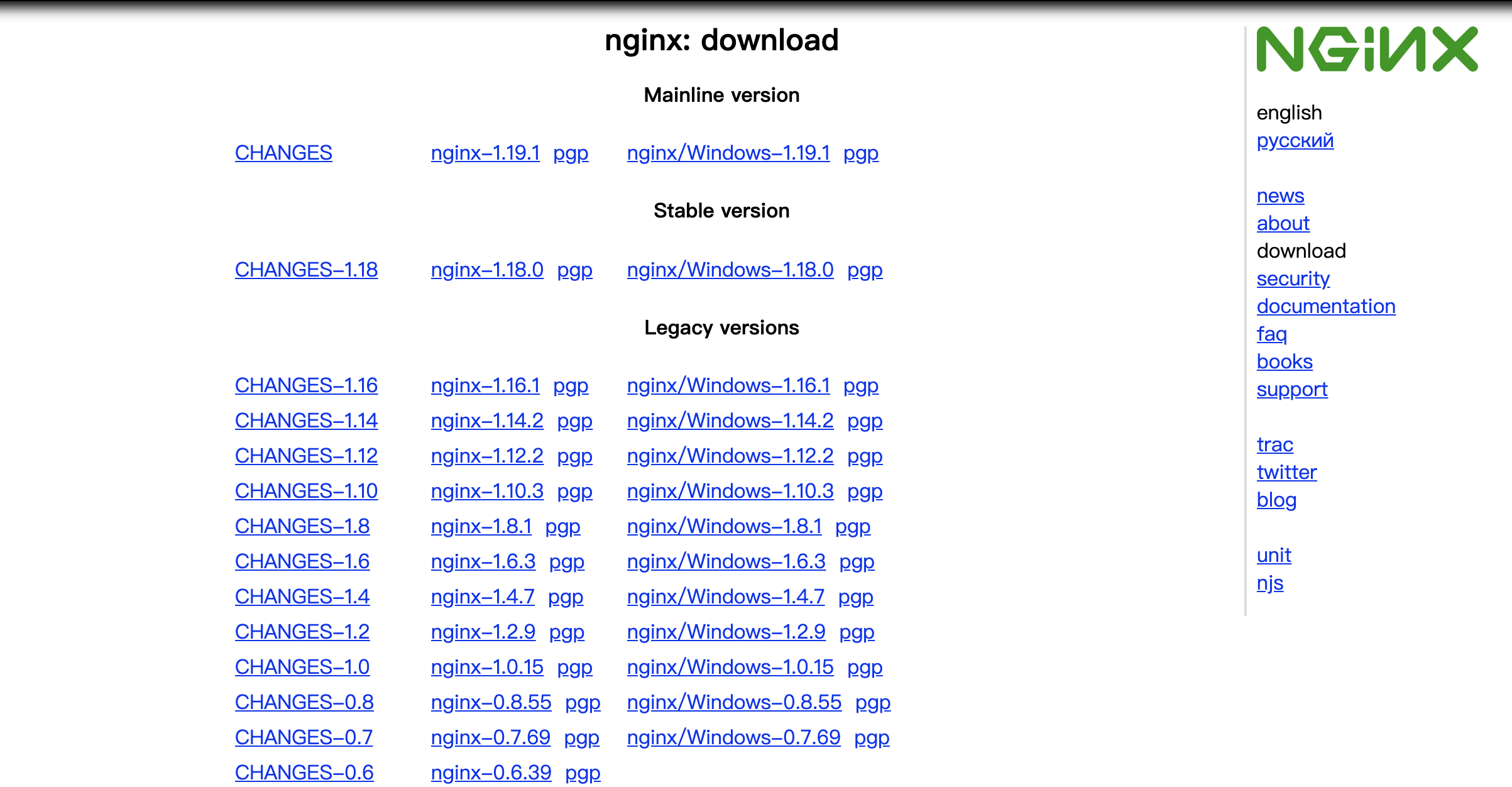The width and height of the screenshot is (1512, 787).
Task: Go to njs project link
Action: [x=1269, y=583]
